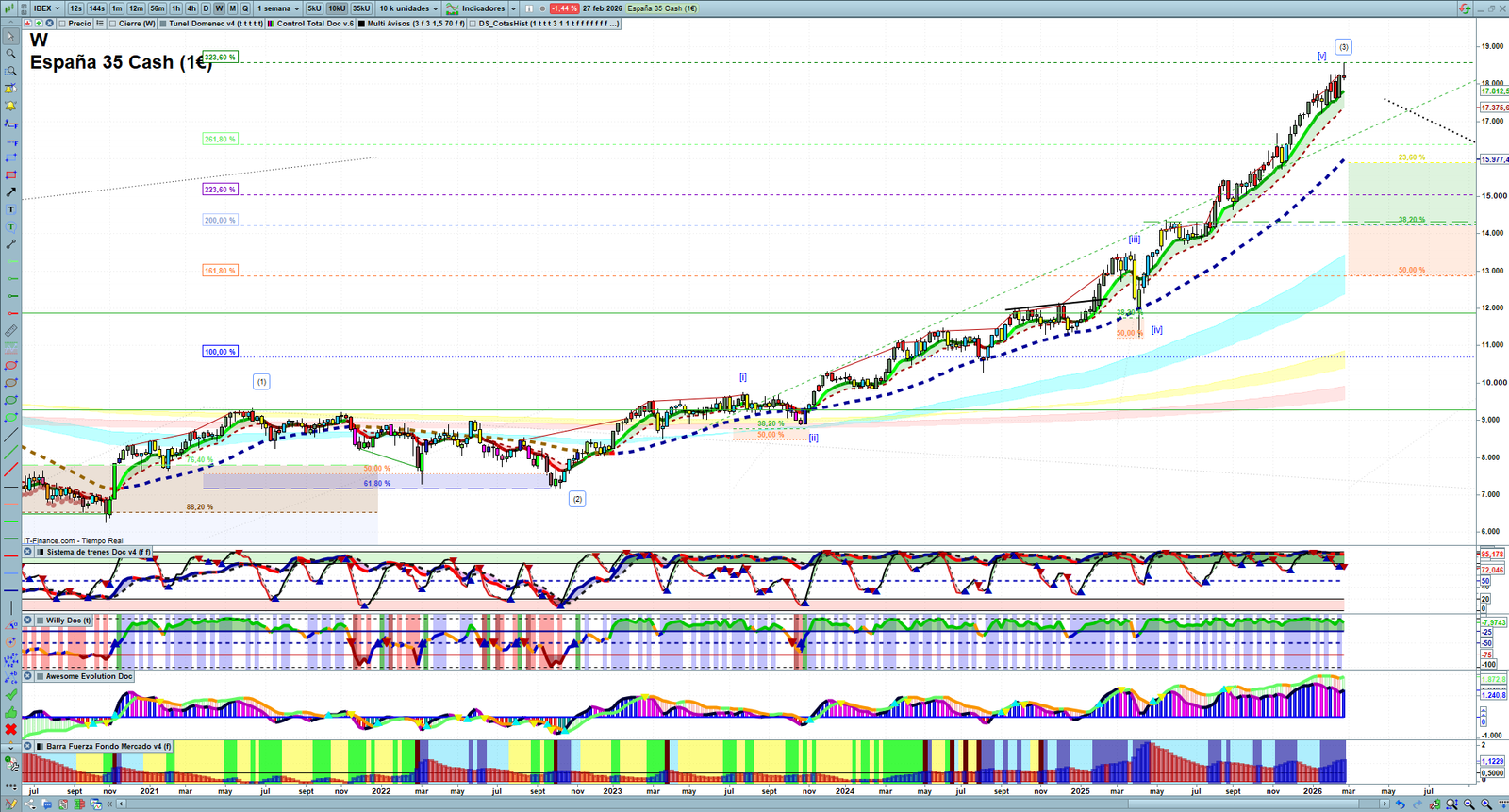Screen dimensions: 1509x812
Task: Open the Indicadores chart icon
Action: pos(453,8)
